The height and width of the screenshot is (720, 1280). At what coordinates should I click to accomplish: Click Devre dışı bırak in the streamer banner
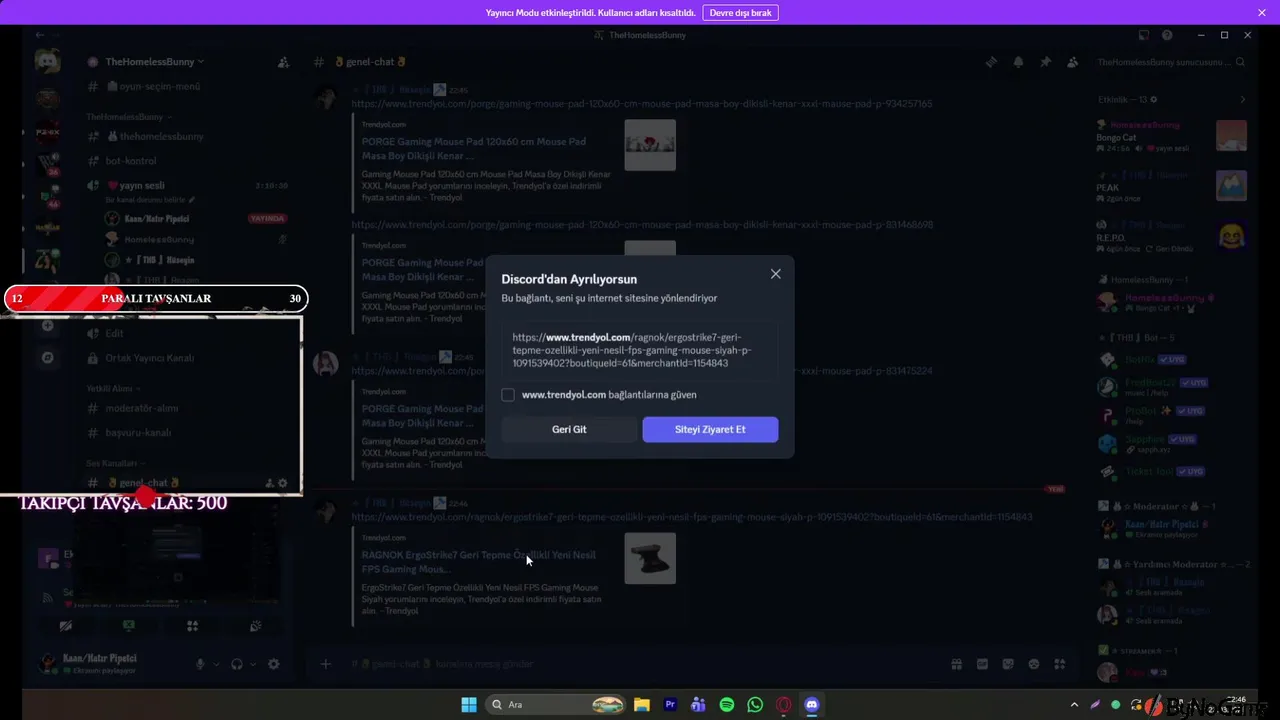740,13
